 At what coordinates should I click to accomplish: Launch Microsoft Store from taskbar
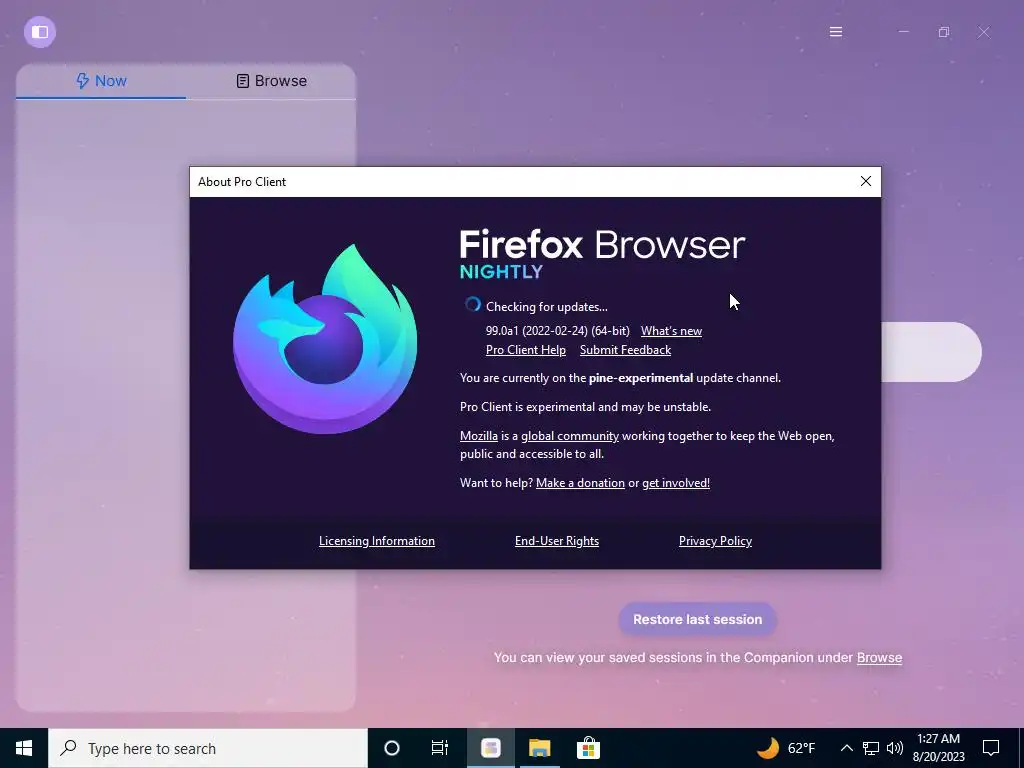(x=588, y=748)
